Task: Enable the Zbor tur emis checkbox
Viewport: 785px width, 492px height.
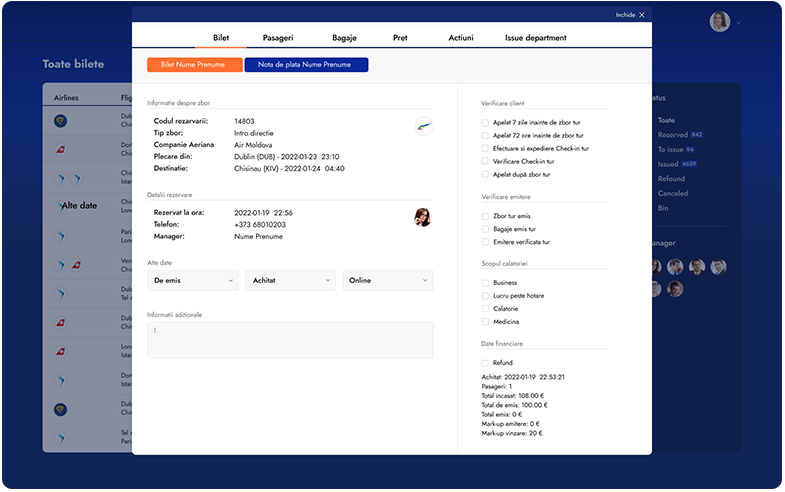Action: (485, 216)
